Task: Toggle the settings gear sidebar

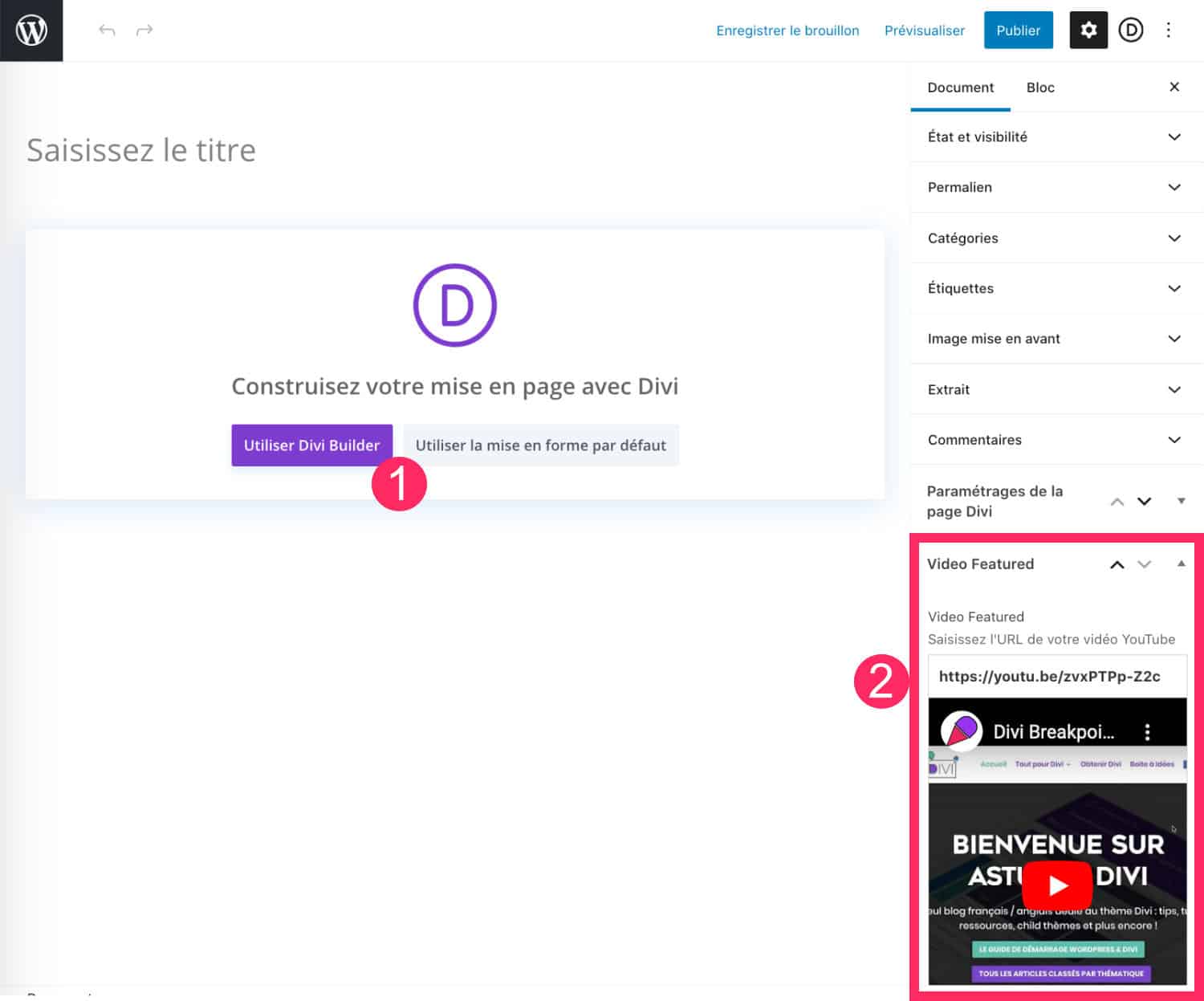Action: pyautogui.click(x=1088, y=31)
